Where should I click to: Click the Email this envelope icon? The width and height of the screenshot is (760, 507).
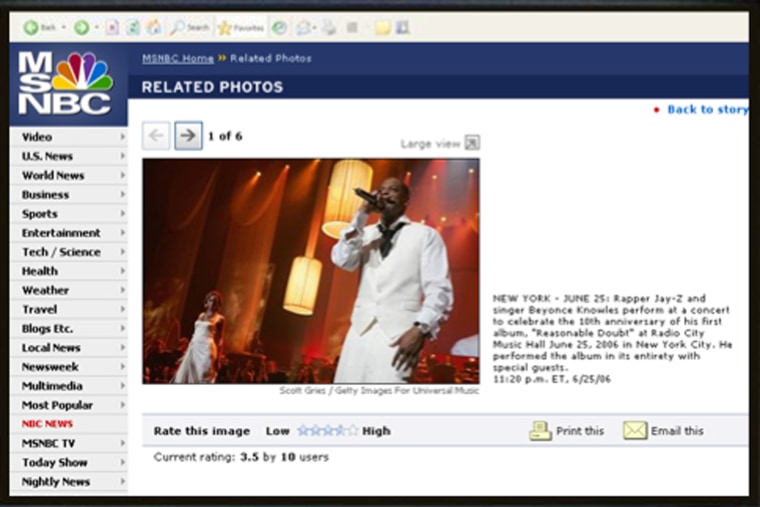click(635, 431)
